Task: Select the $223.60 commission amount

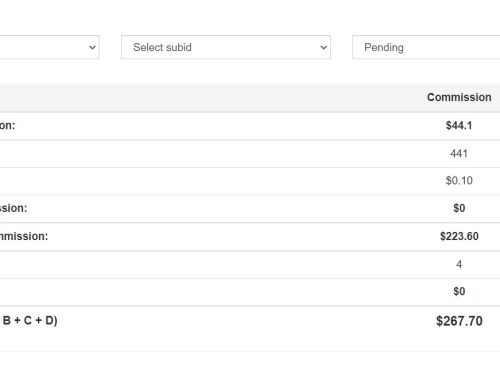Action: pyautogui.click(x=459, y=236)
